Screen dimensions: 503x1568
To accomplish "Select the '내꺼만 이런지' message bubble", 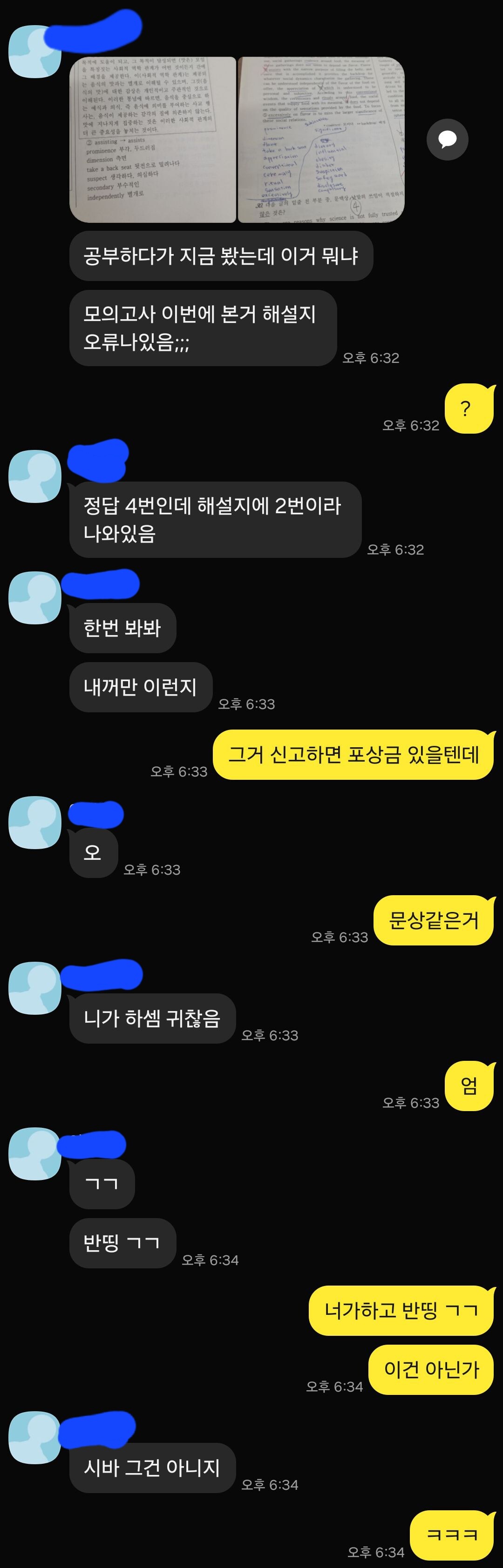I will (x=141, y=687).
